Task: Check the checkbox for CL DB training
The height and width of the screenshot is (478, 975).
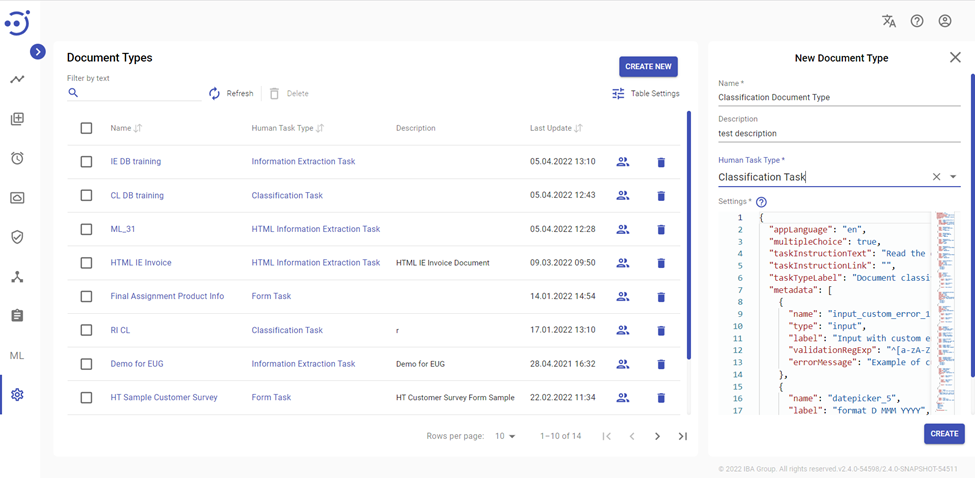Action: [x=86, y=196]
